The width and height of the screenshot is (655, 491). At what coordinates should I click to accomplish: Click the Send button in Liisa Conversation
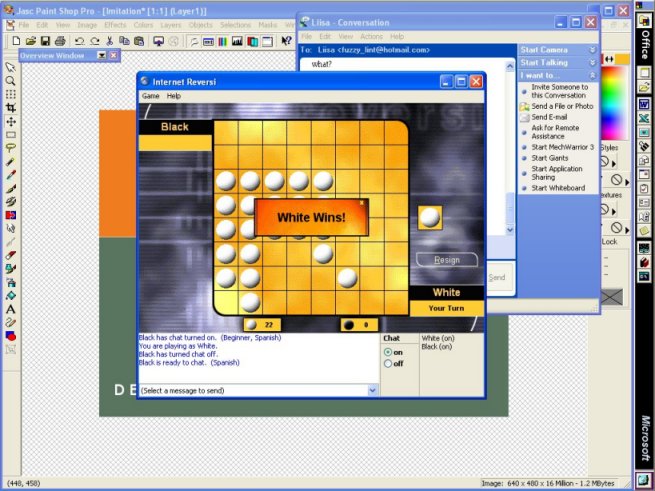pyautogui.click(x=497, y=277)
